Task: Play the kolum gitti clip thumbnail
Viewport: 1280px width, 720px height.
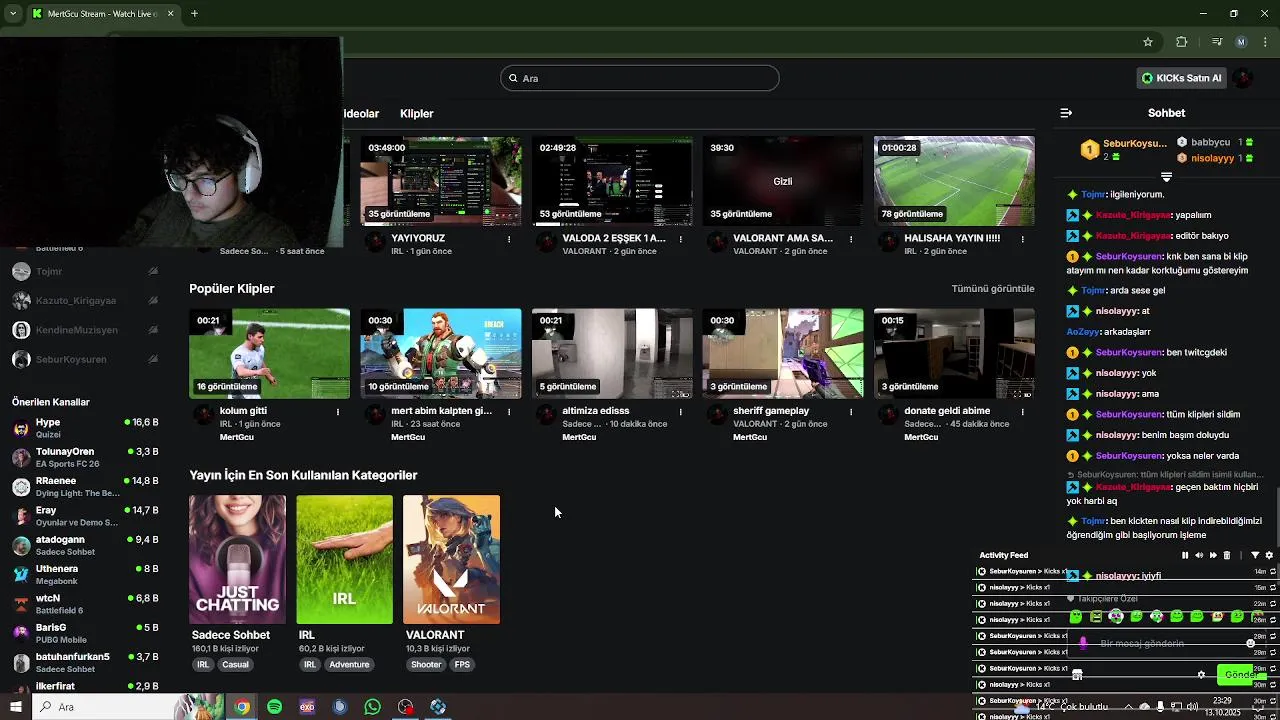Action: pos(269,353)
